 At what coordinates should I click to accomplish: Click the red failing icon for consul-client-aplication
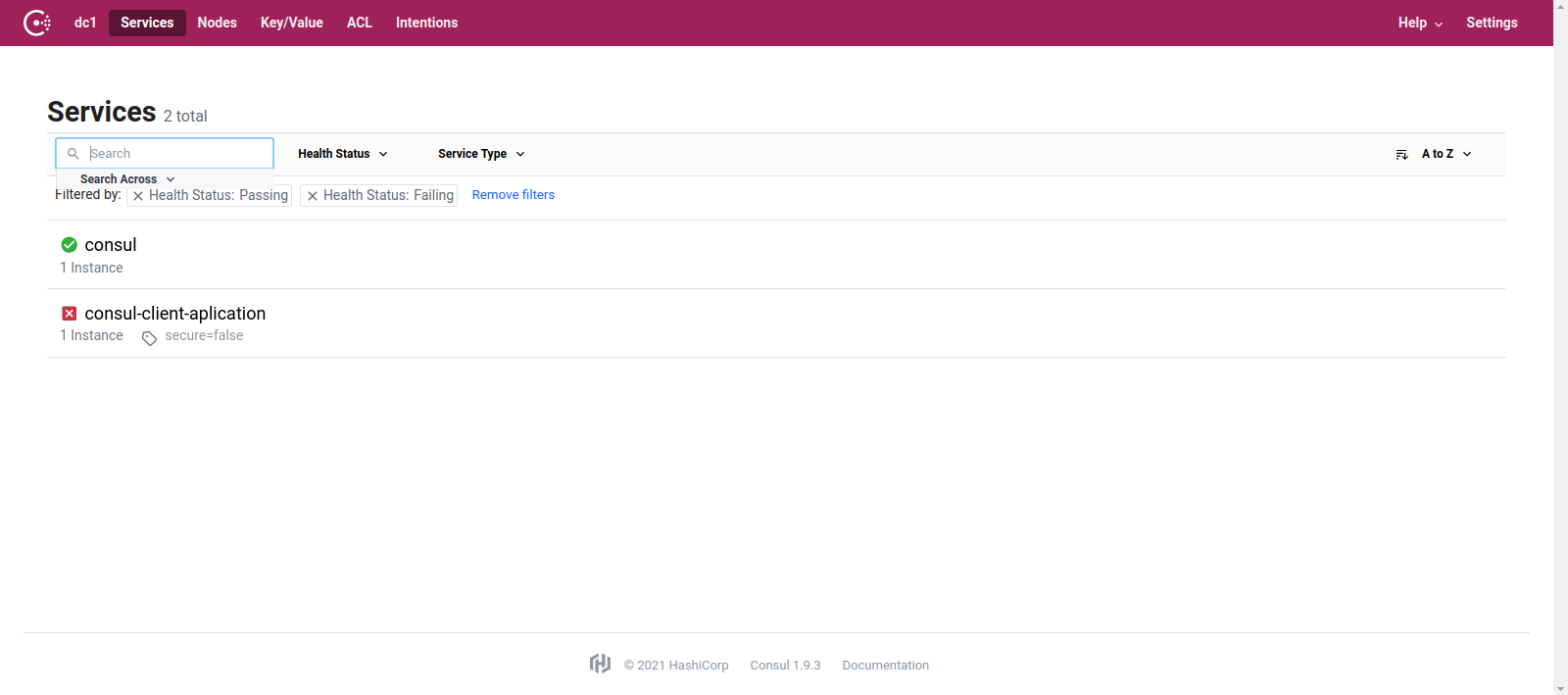[x=70, y=314]
